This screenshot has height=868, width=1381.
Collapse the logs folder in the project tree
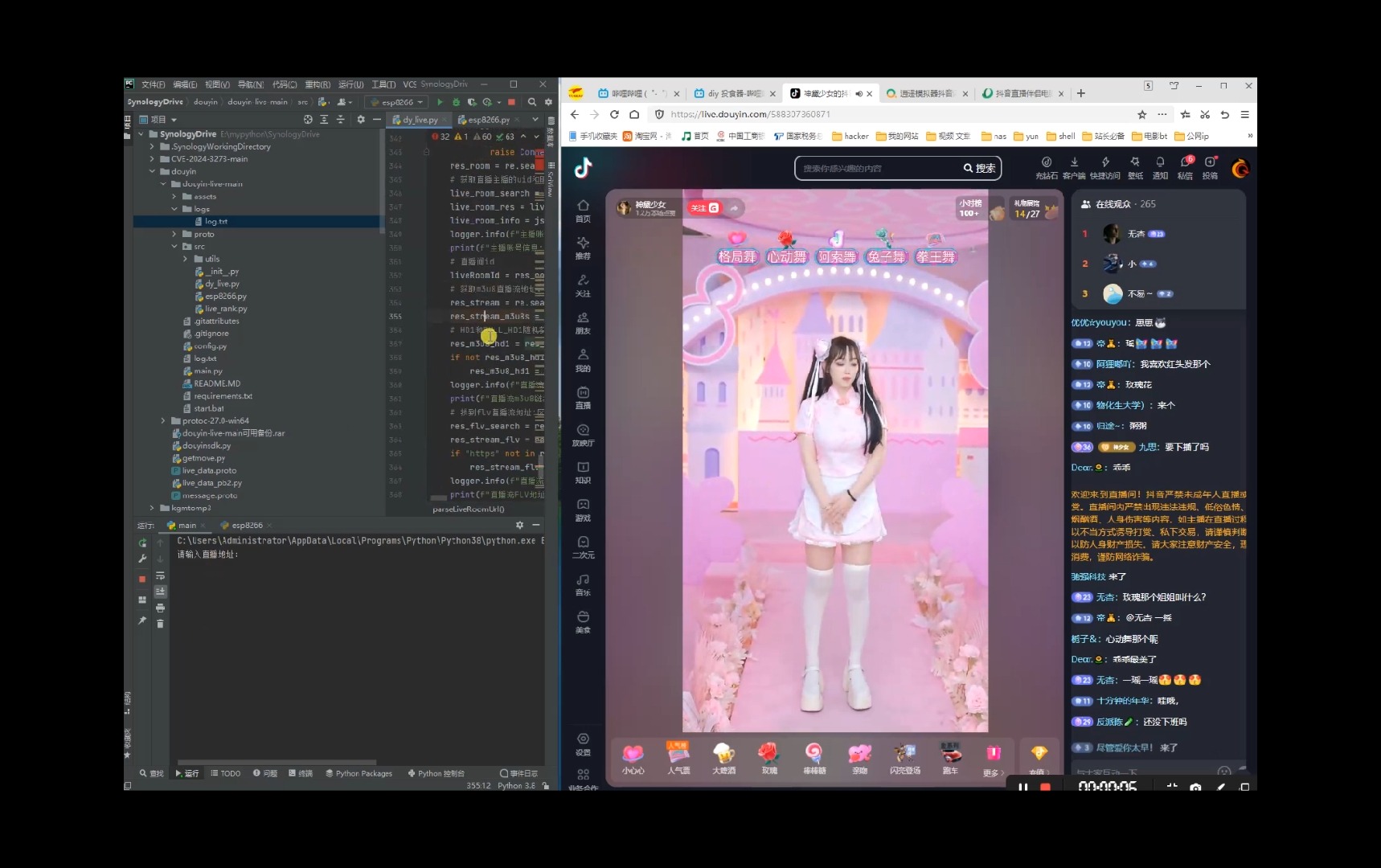pos(174,208)
